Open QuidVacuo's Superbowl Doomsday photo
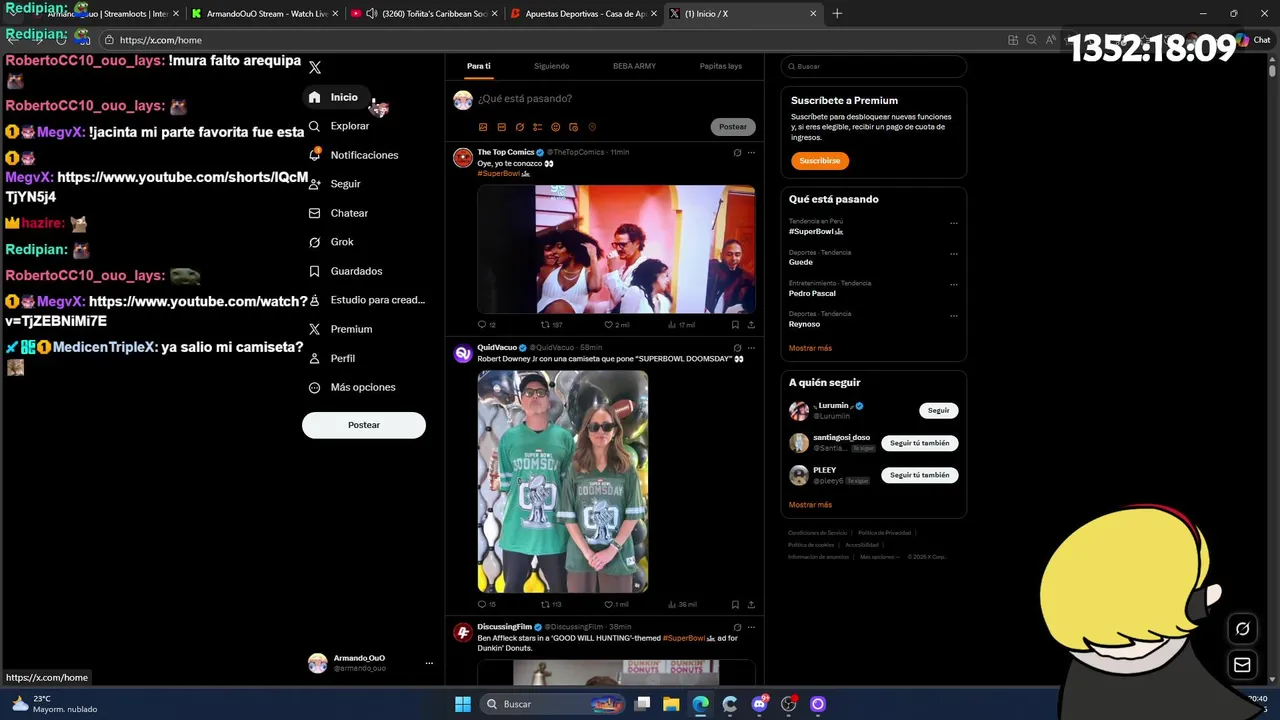The height and width of the screenshot is (720, 1280). (x=563, y=482)
